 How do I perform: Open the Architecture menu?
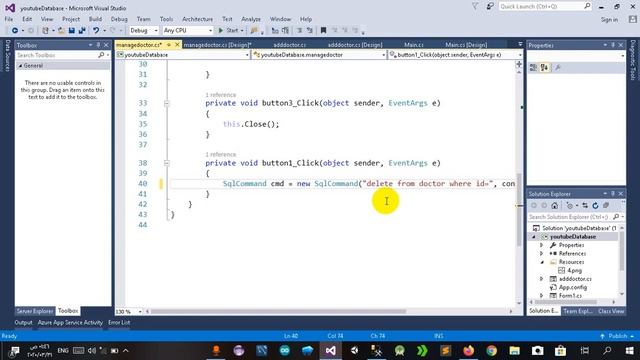coord(197,19)
